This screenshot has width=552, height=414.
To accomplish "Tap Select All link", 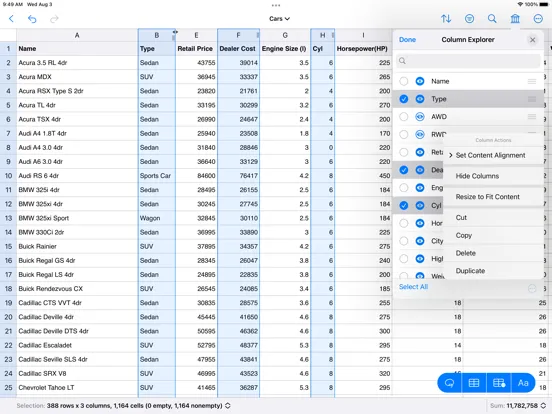I will pyautogui.click(x=413, y=287).
